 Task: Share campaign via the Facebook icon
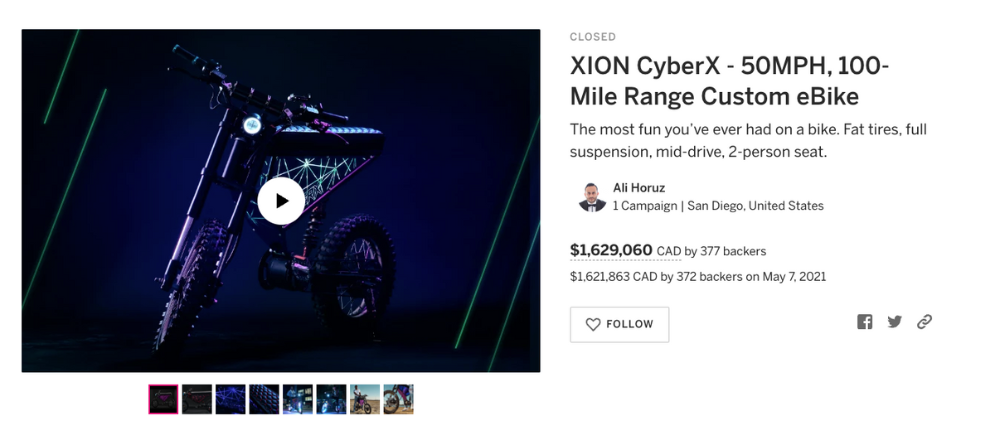(864, 322)
